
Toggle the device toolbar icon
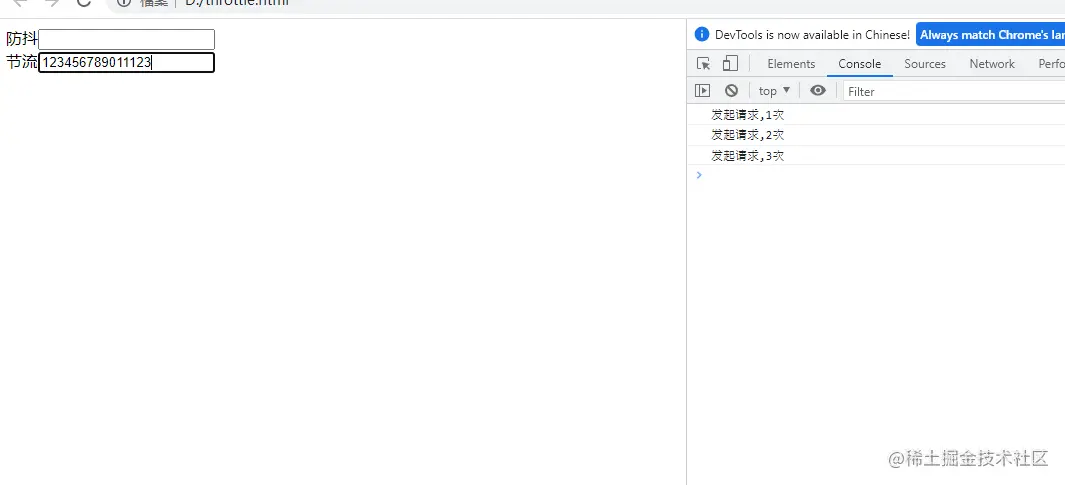tap(730, 64)
